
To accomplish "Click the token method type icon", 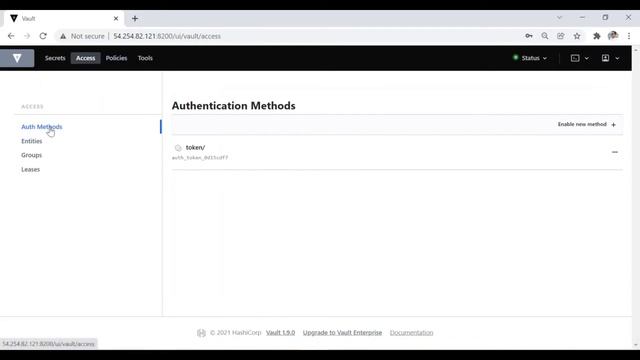I will point(178,148).
